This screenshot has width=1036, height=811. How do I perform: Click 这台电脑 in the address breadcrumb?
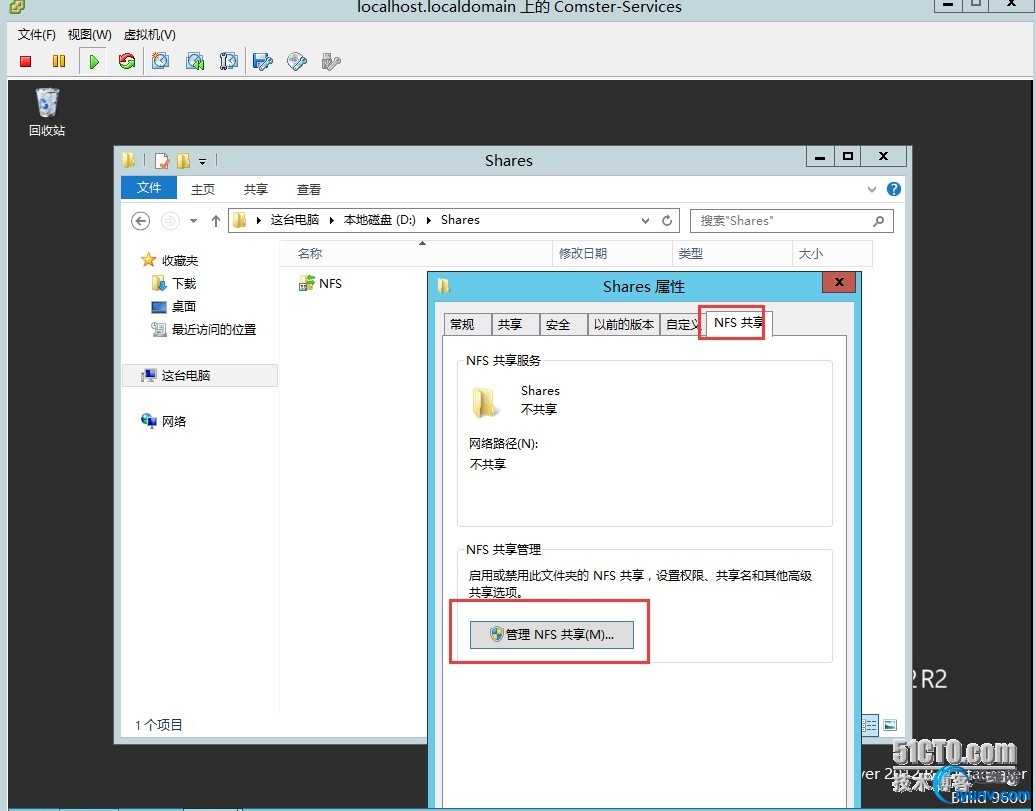[295, 219]
